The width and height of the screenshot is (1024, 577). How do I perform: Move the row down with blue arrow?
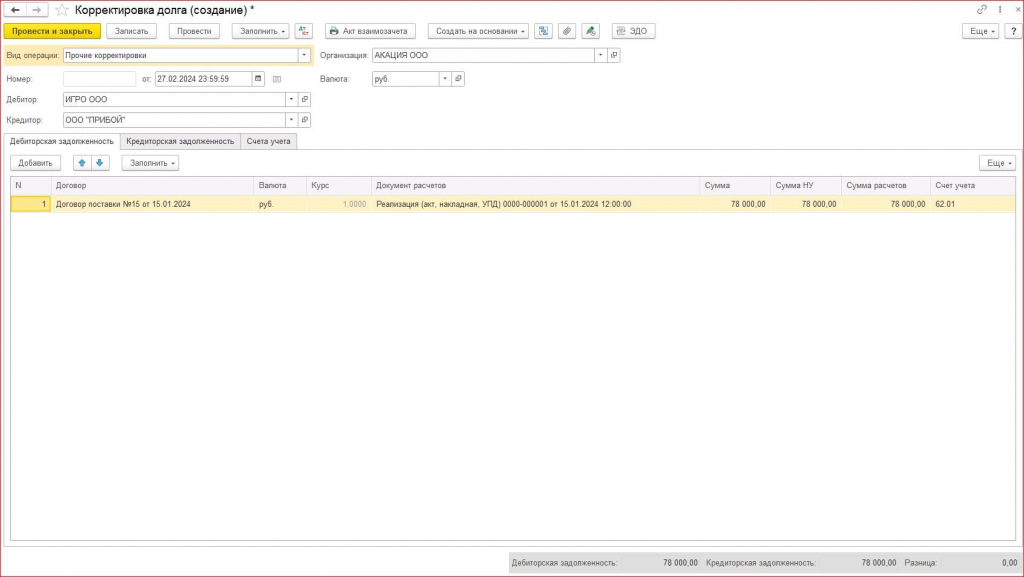point(100,163)
